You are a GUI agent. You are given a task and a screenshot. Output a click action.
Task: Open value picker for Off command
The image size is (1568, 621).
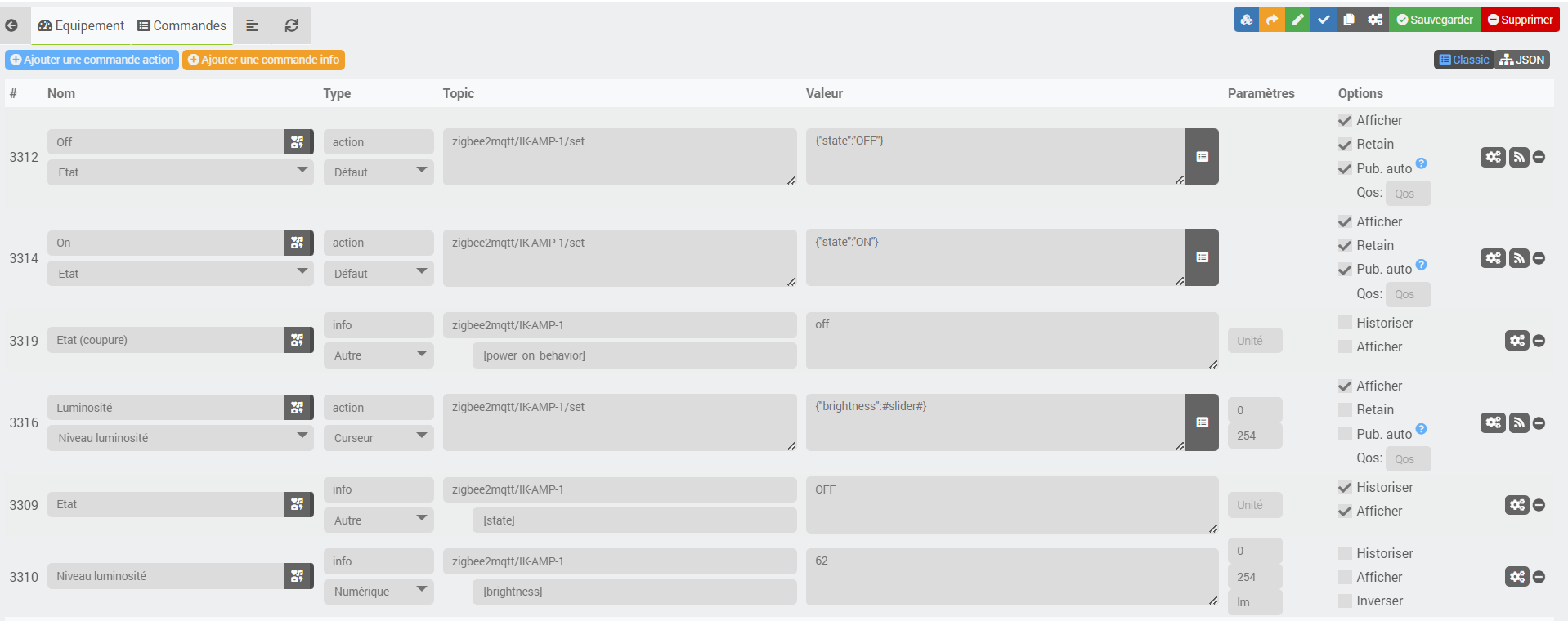tap(1202, 156)
